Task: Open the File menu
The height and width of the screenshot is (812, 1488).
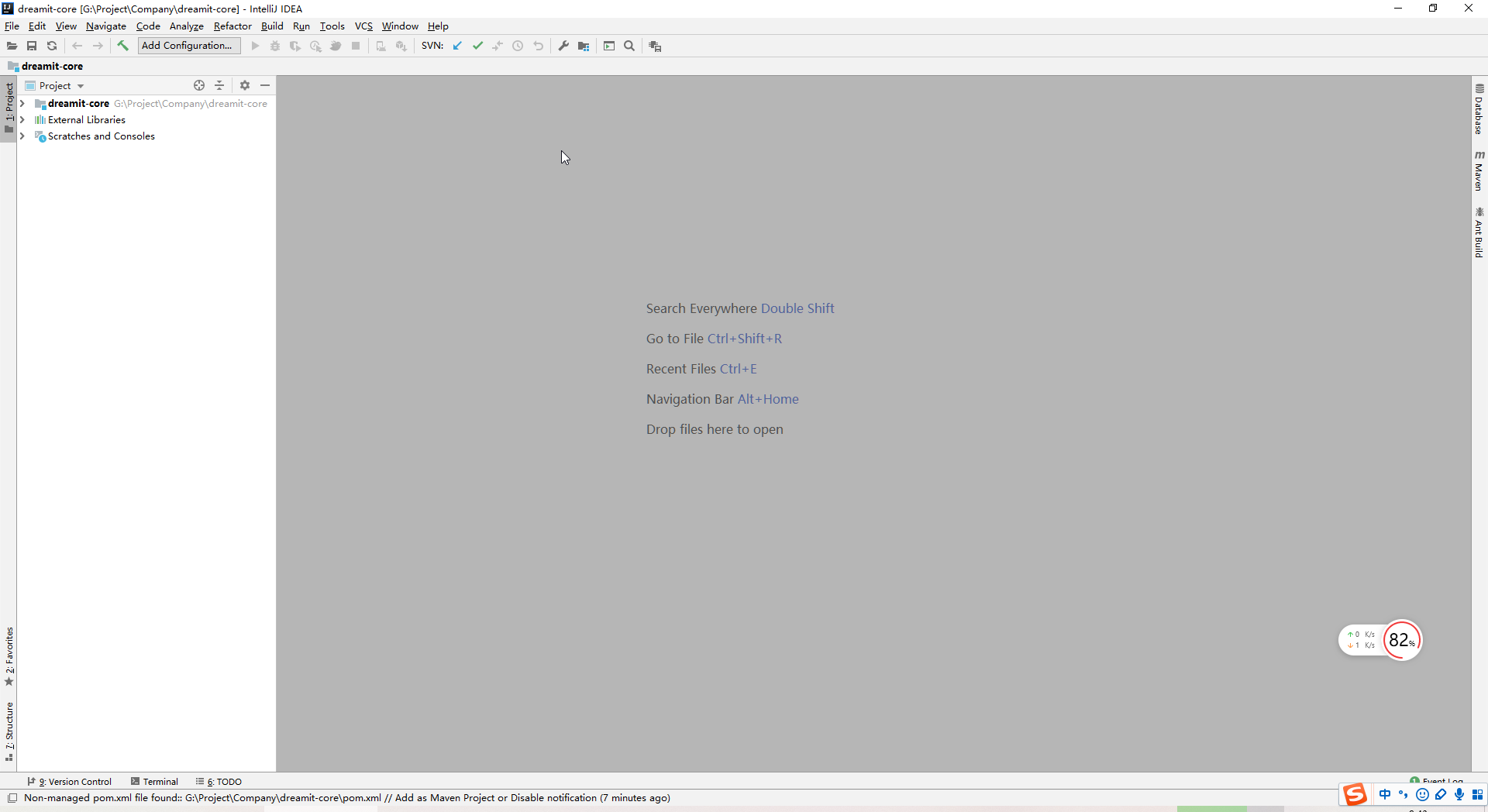Action: click(x=12, y=26)
